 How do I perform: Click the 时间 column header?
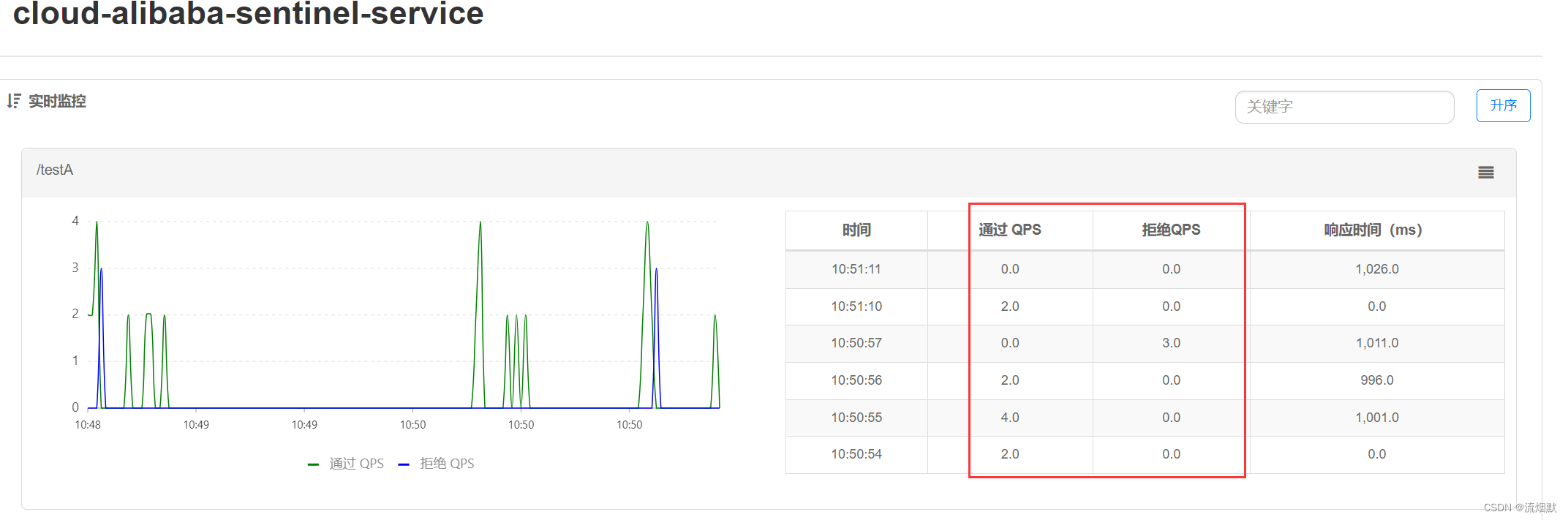856,230
